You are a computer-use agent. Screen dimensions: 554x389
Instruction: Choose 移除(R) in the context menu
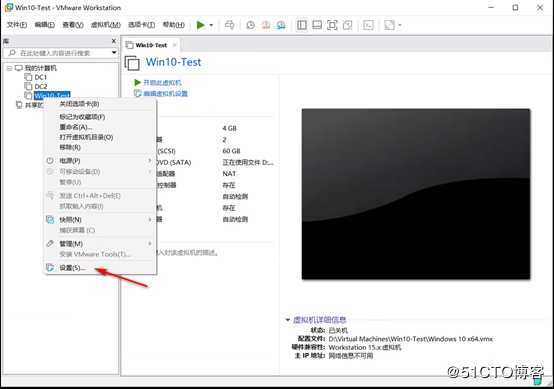point(100,147)
